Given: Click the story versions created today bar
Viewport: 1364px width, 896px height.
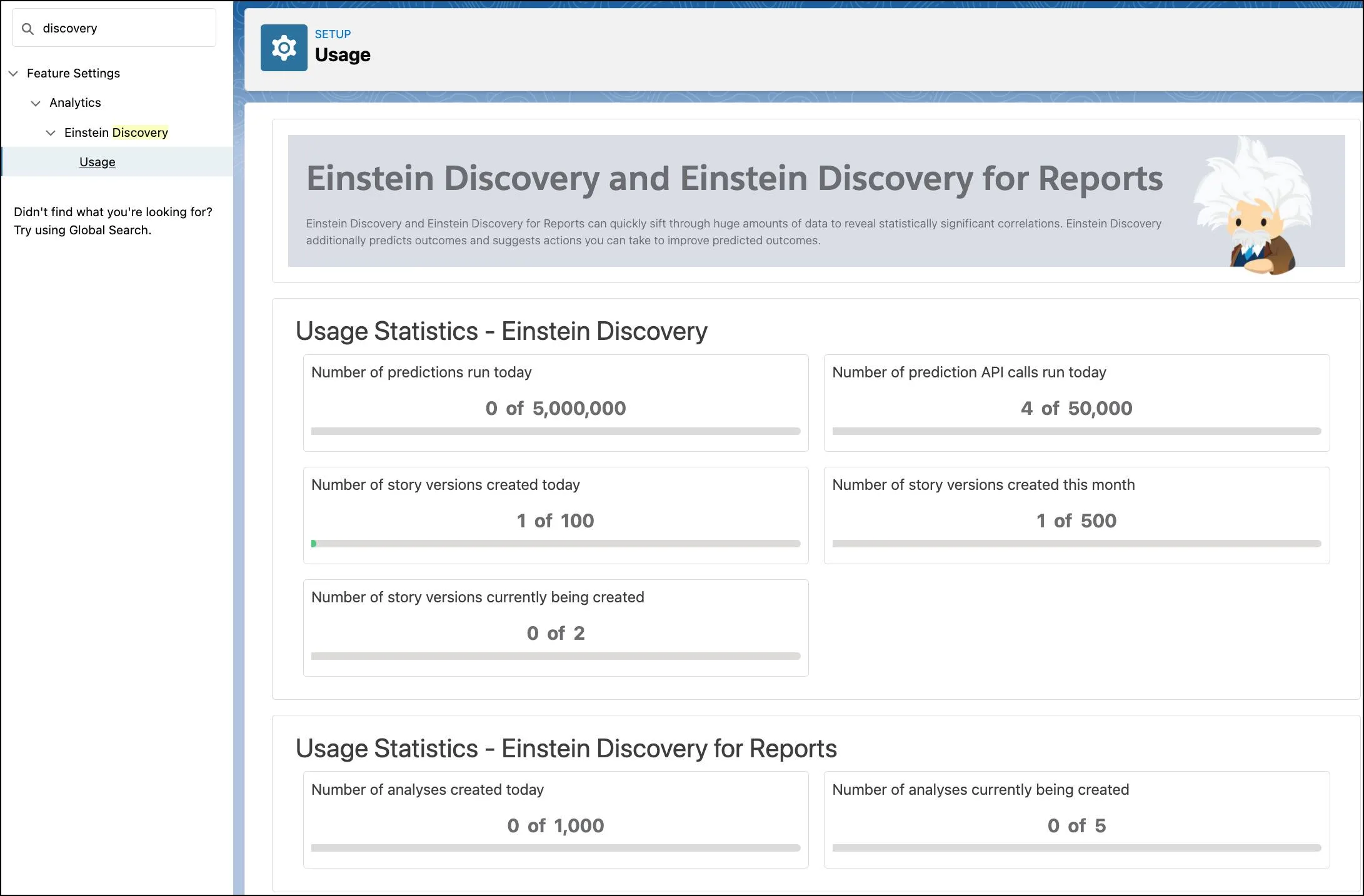Looking at the screenshot, I should coord(555,543).
